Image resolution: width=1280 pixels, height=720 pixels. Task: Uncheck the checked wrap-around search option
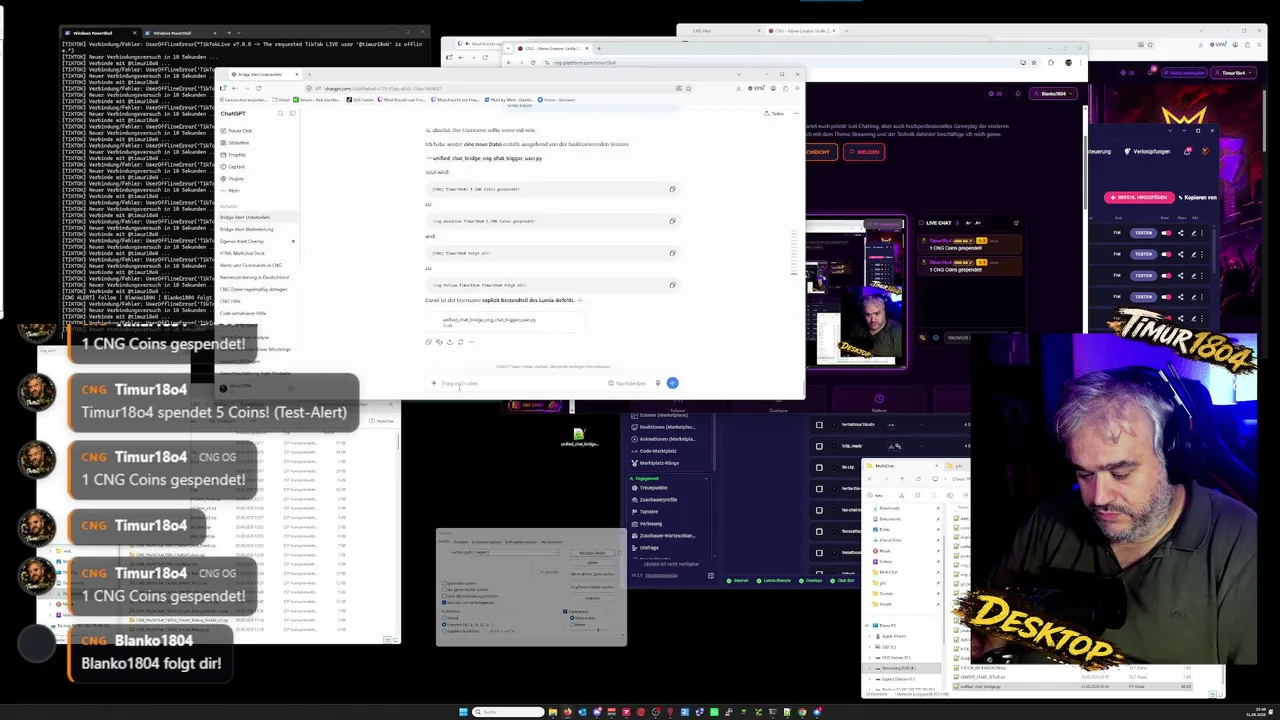click(444, 603)
